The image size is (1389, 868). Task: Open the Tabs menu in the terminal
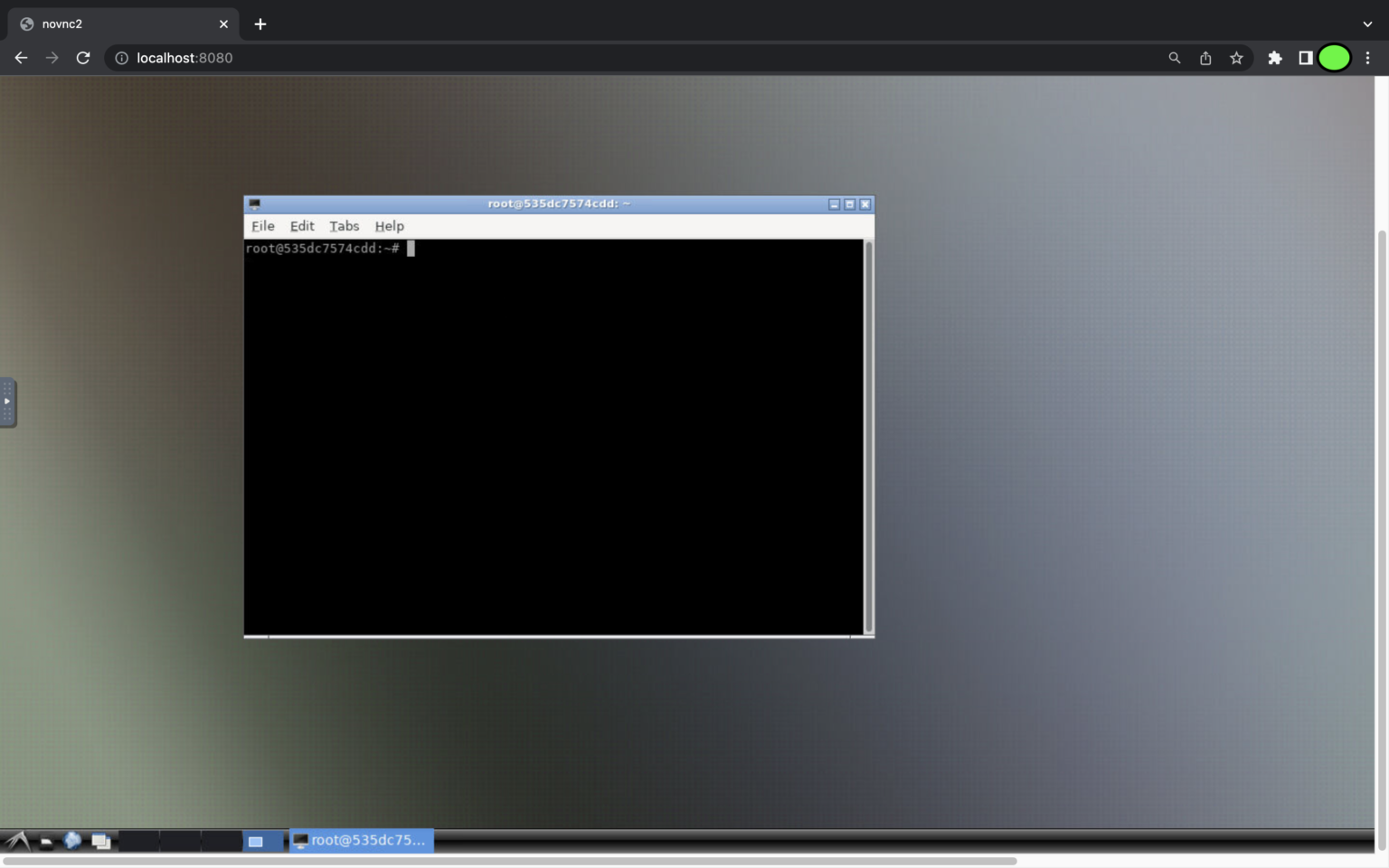(344, 226)
